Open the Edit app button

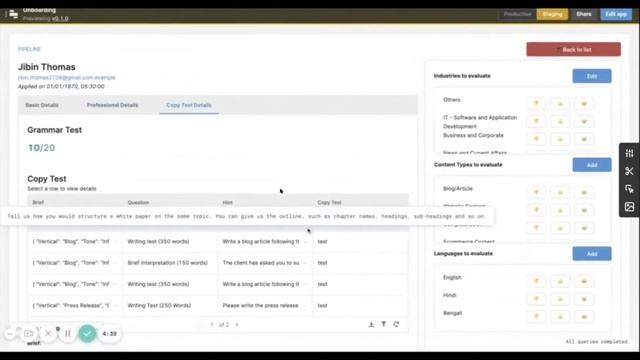pos(616,14)
